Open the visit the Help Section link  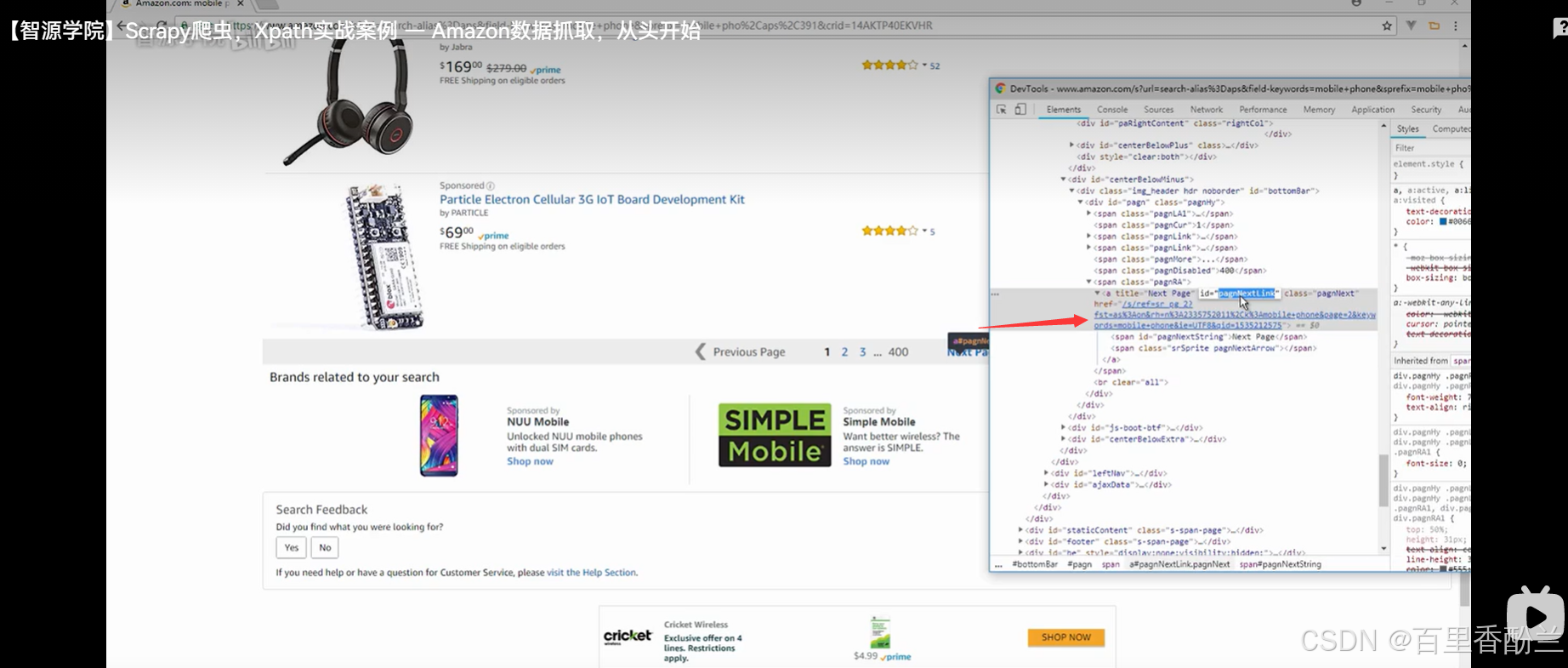pyautogui.click(x=591, y=573)
